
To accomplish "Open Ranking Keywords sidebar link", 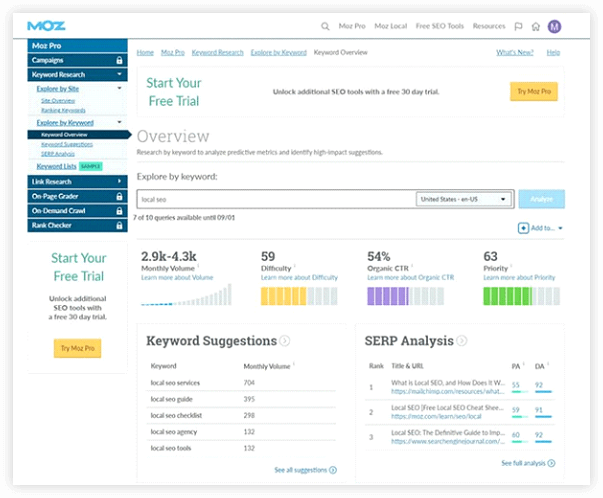I will [x=63, y=110].
